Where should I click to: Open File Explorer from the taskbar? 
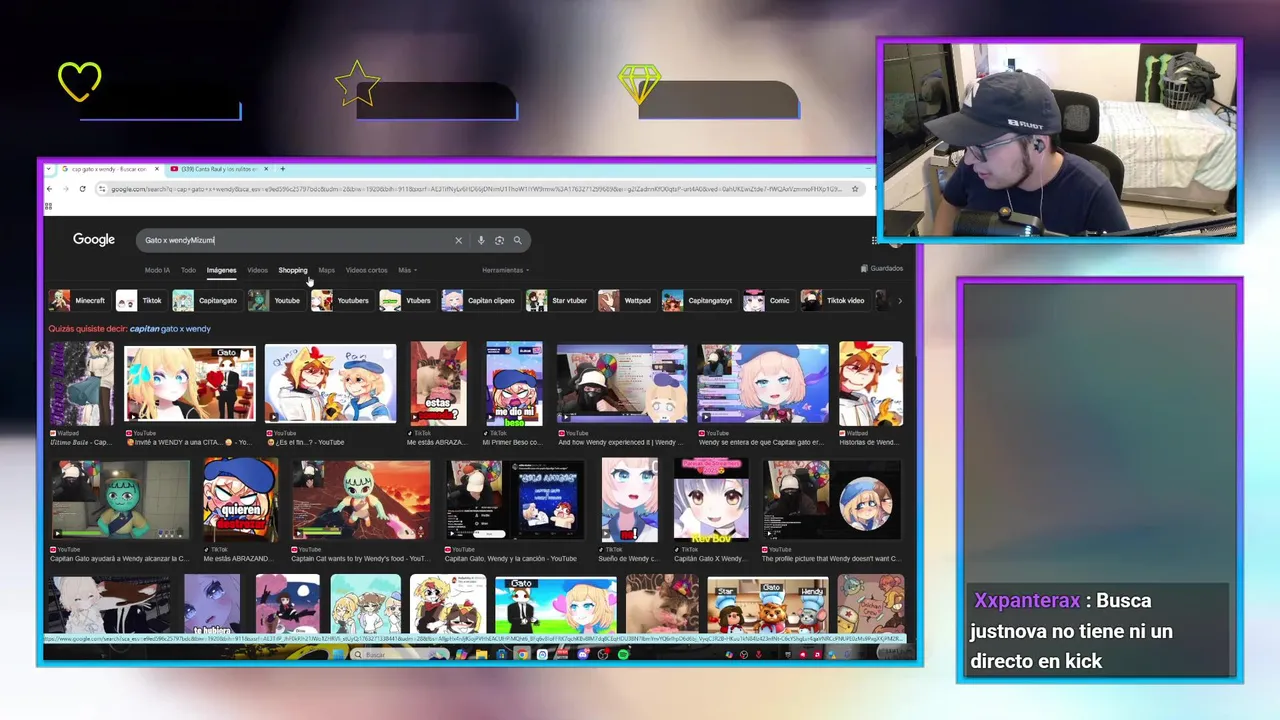point(481,654)
